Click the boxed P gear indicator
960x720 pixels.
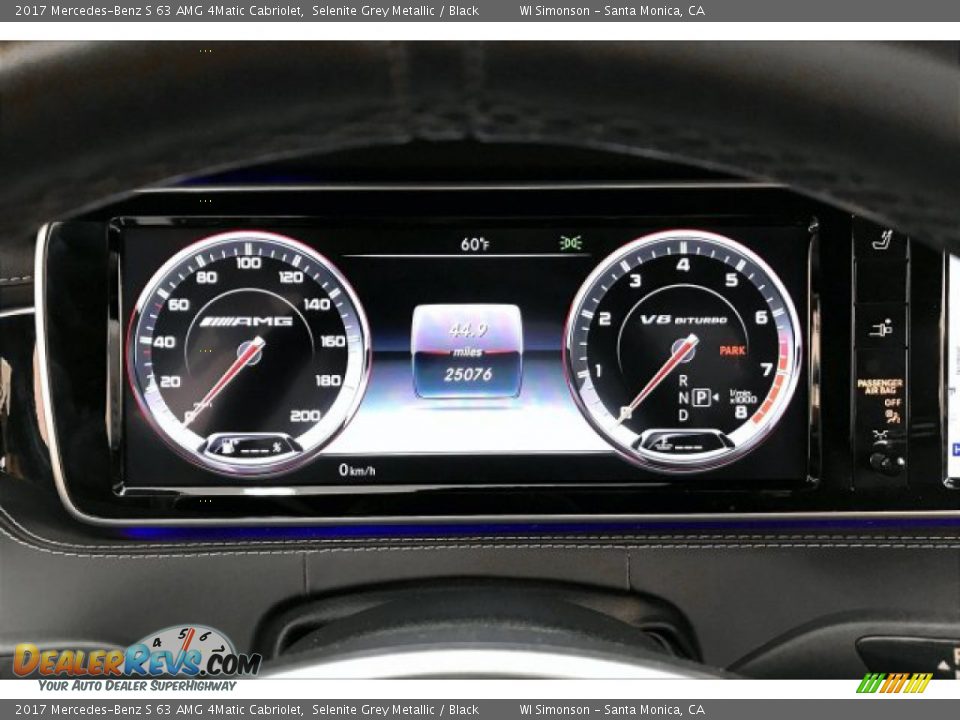click(701, 397)
